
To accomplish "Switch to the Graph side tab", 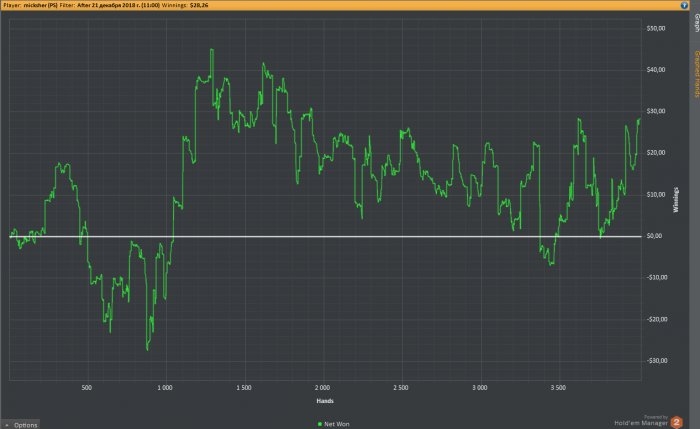I will [x=696, y=22].
